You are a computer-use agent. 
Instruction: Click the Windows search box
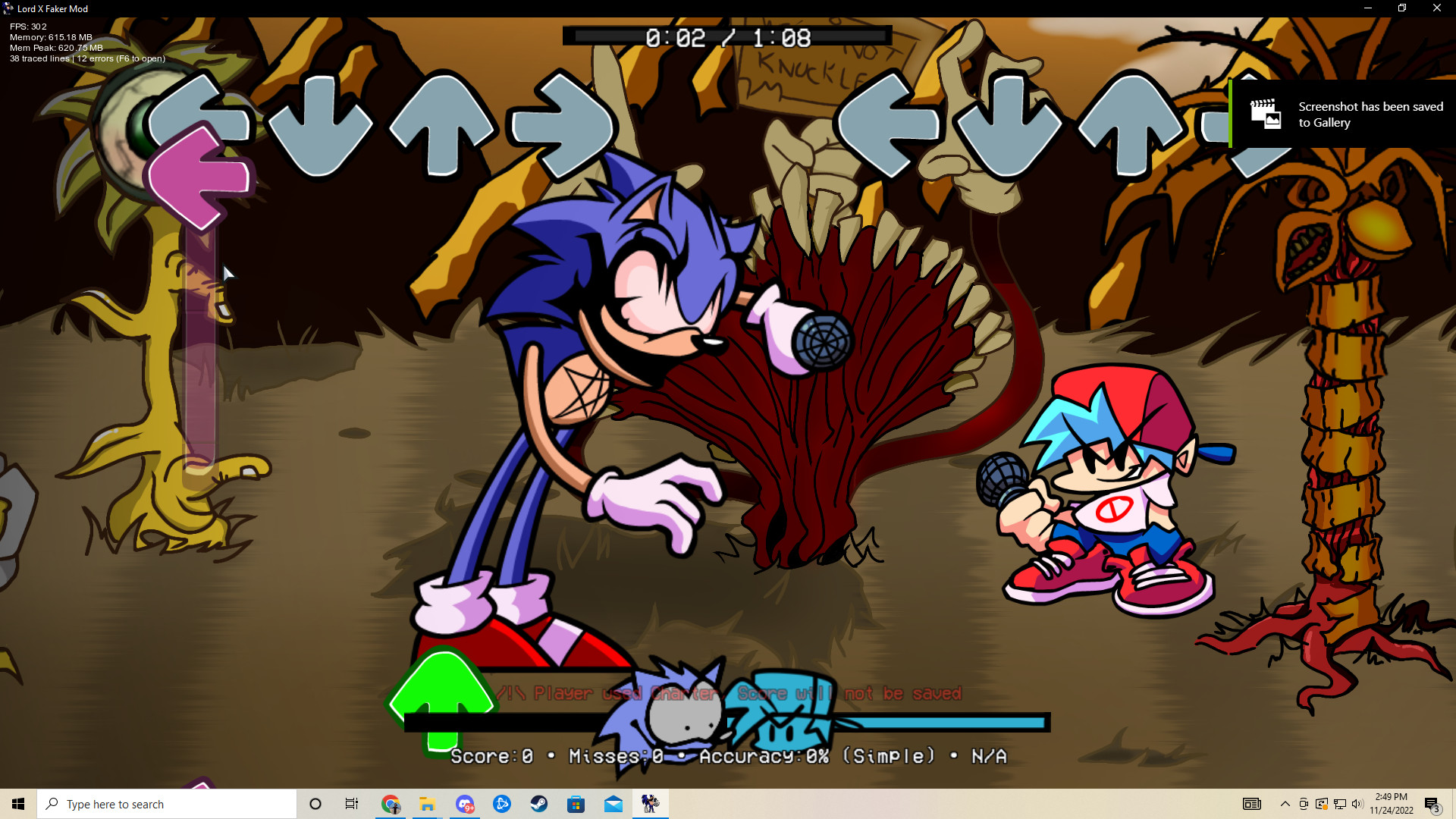tap(167, 804)
